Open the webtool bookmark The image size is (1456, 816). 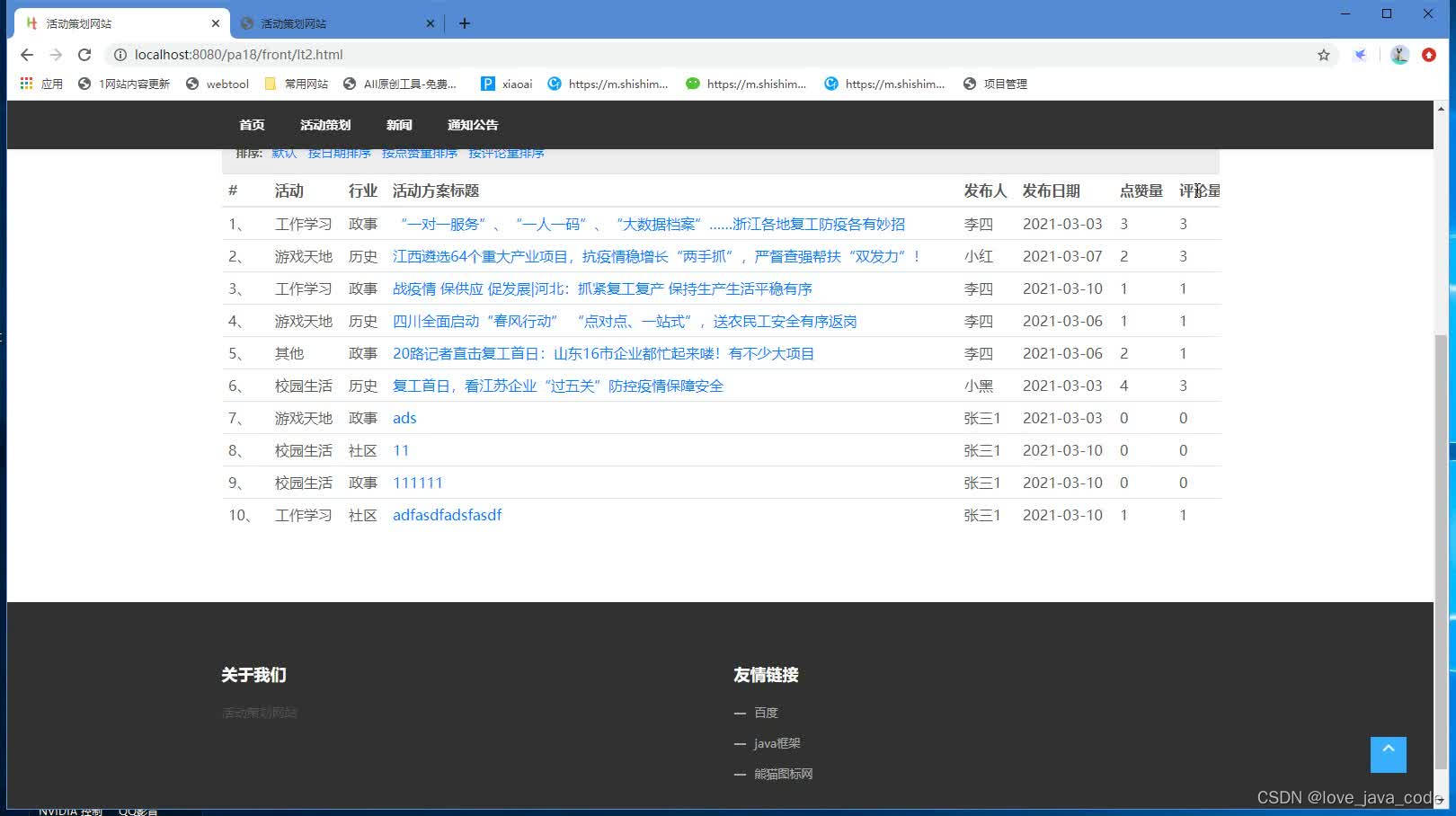(218, 84)
